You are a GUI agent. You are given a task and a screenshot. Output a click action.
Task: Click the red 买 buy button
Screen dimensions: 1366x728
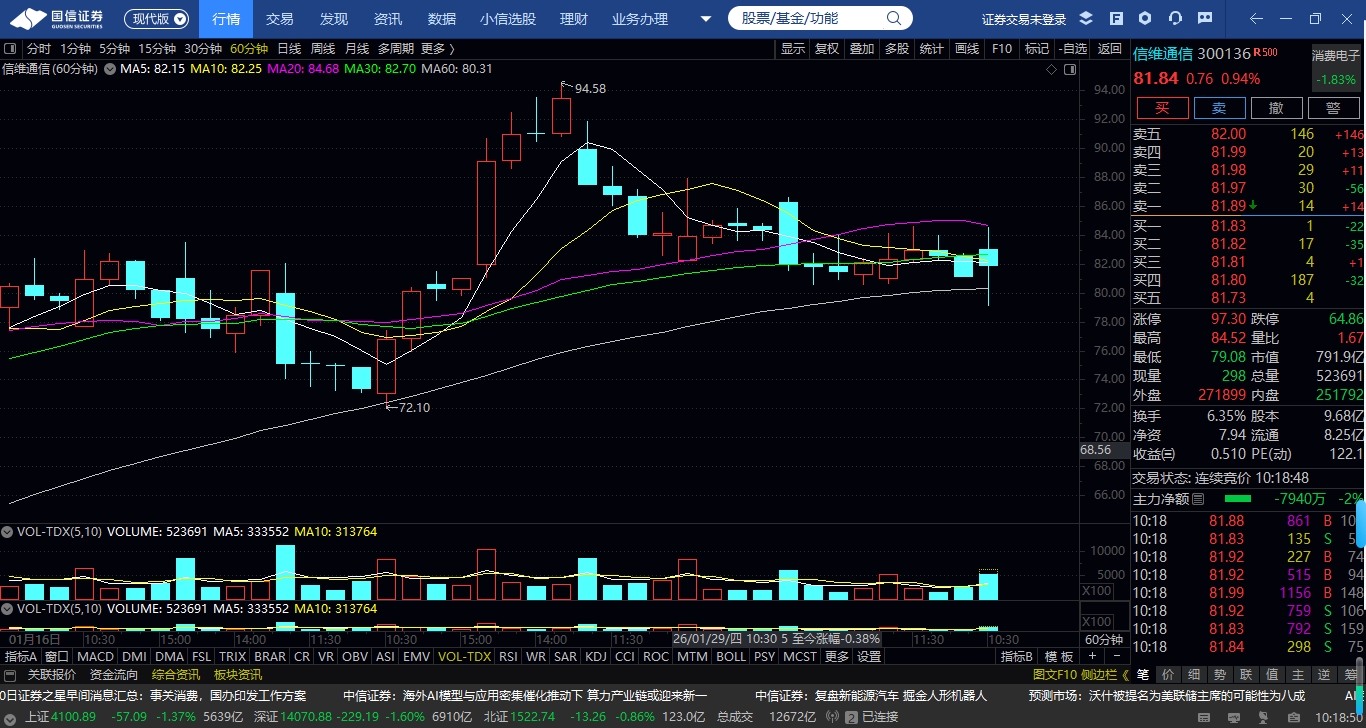[1161, 108]
